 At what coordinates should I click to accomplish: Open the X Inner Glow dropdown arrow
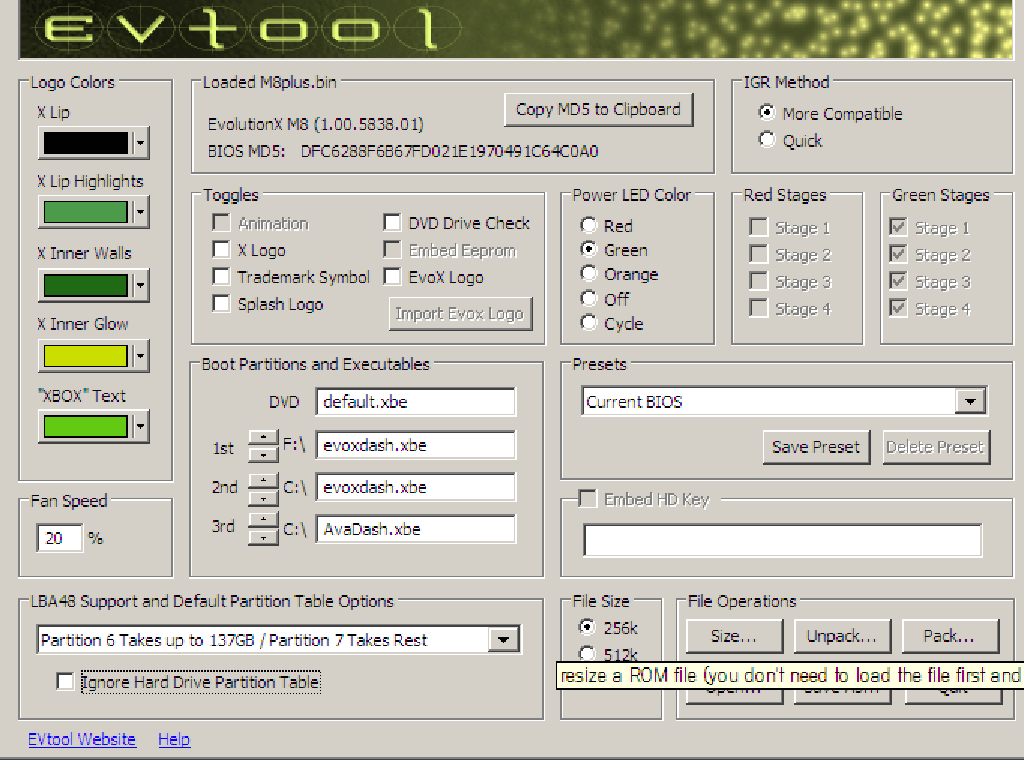pyautogui.click(x=140, y=356)
